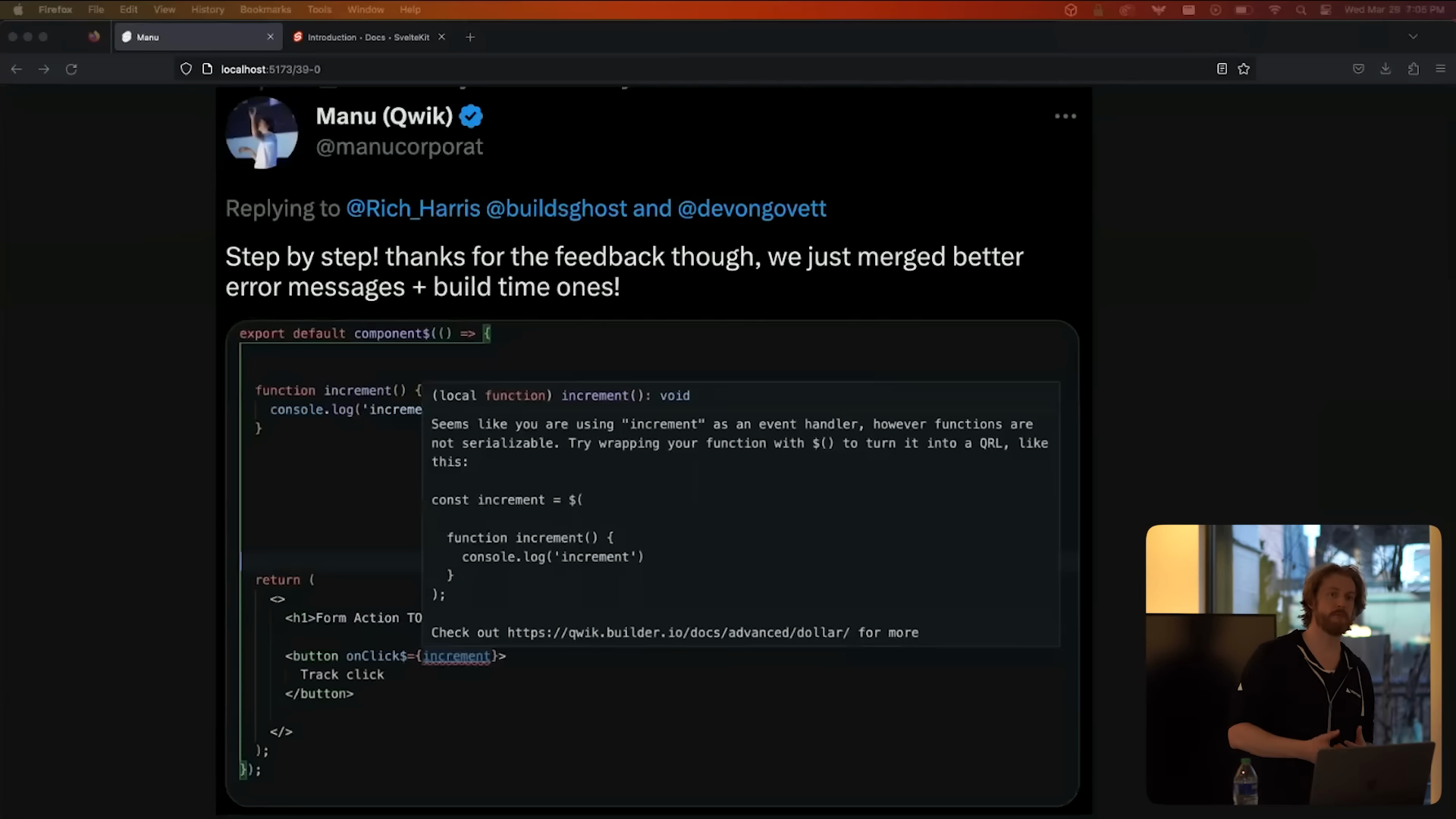Click the blue verified badge

471,116
